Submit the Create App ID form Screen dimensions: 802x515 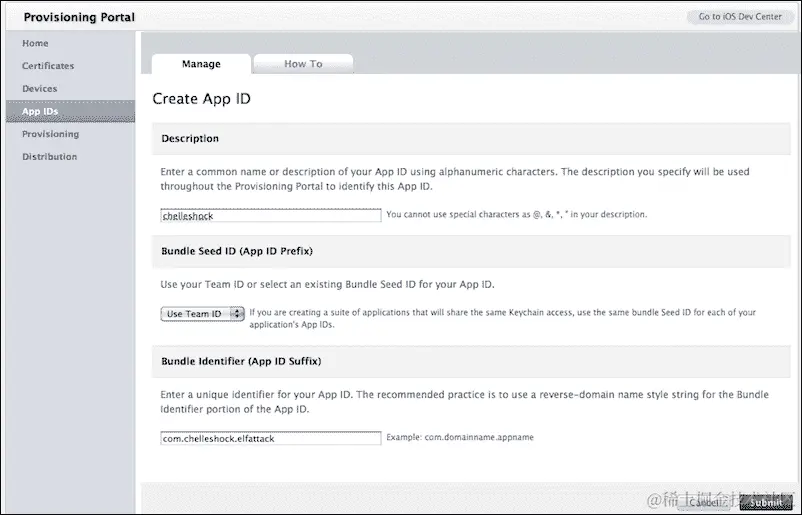(767, 502)
